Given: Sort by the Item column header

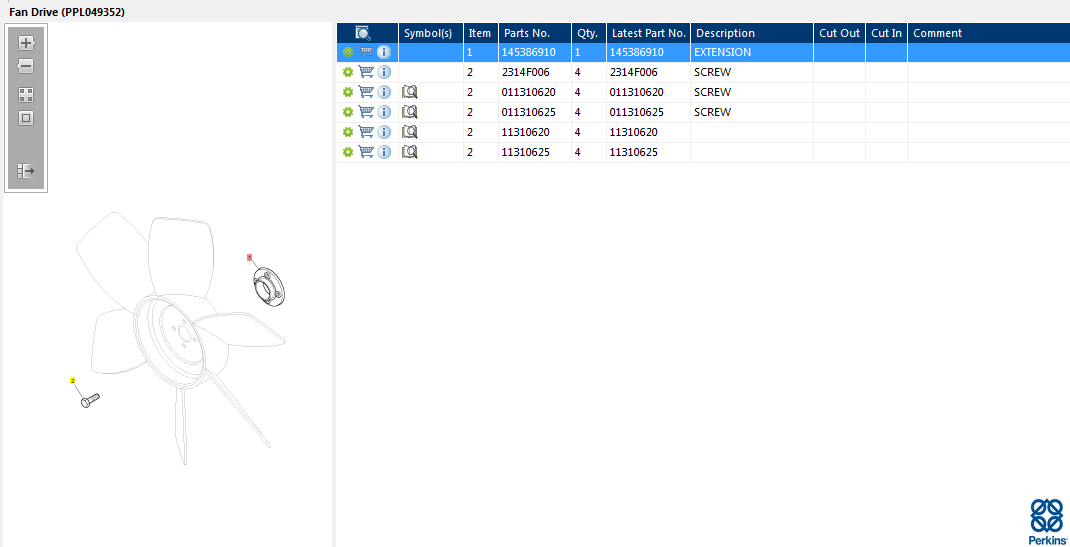Looking at the screenshot, I should [481, 33].
